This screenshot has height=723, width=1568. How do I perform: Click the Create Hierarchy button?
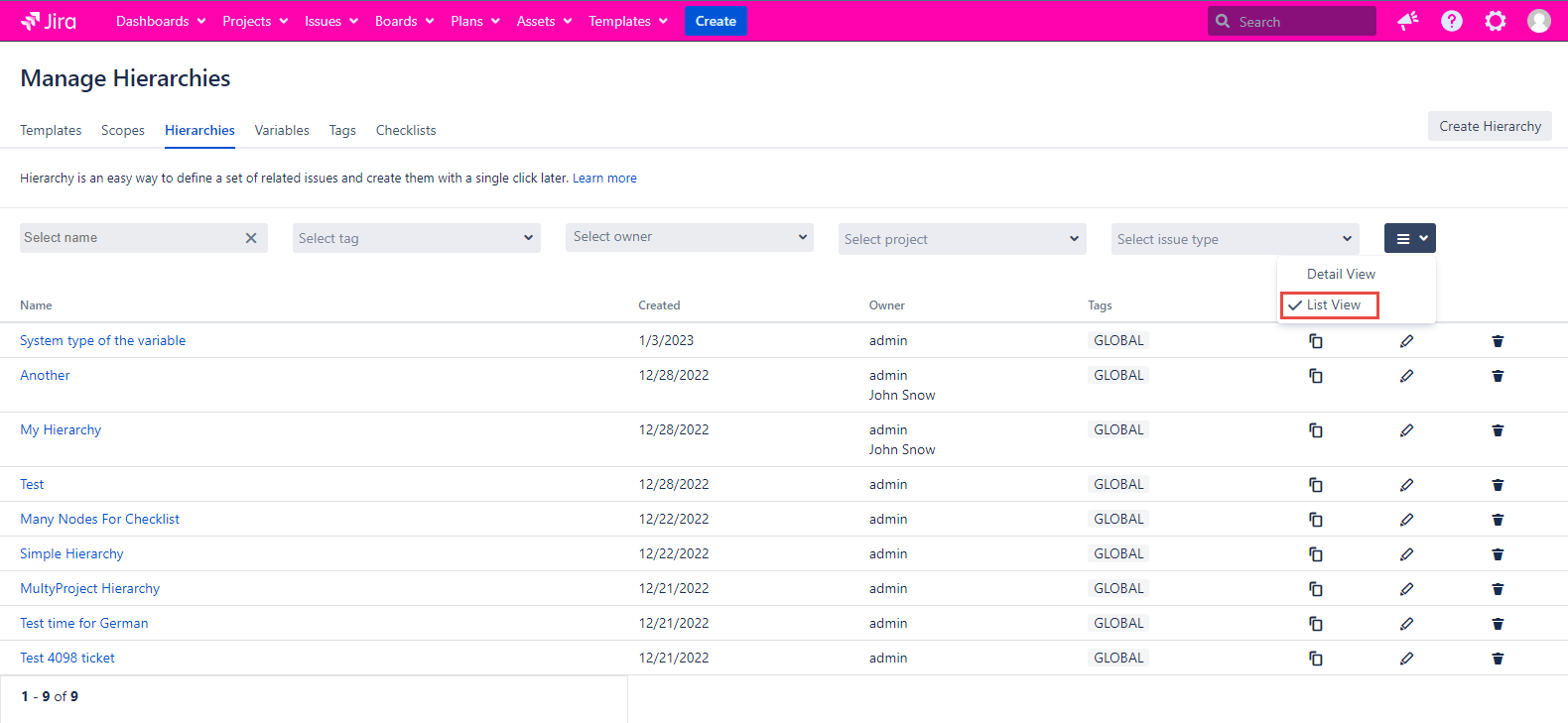pos(1489,126)
